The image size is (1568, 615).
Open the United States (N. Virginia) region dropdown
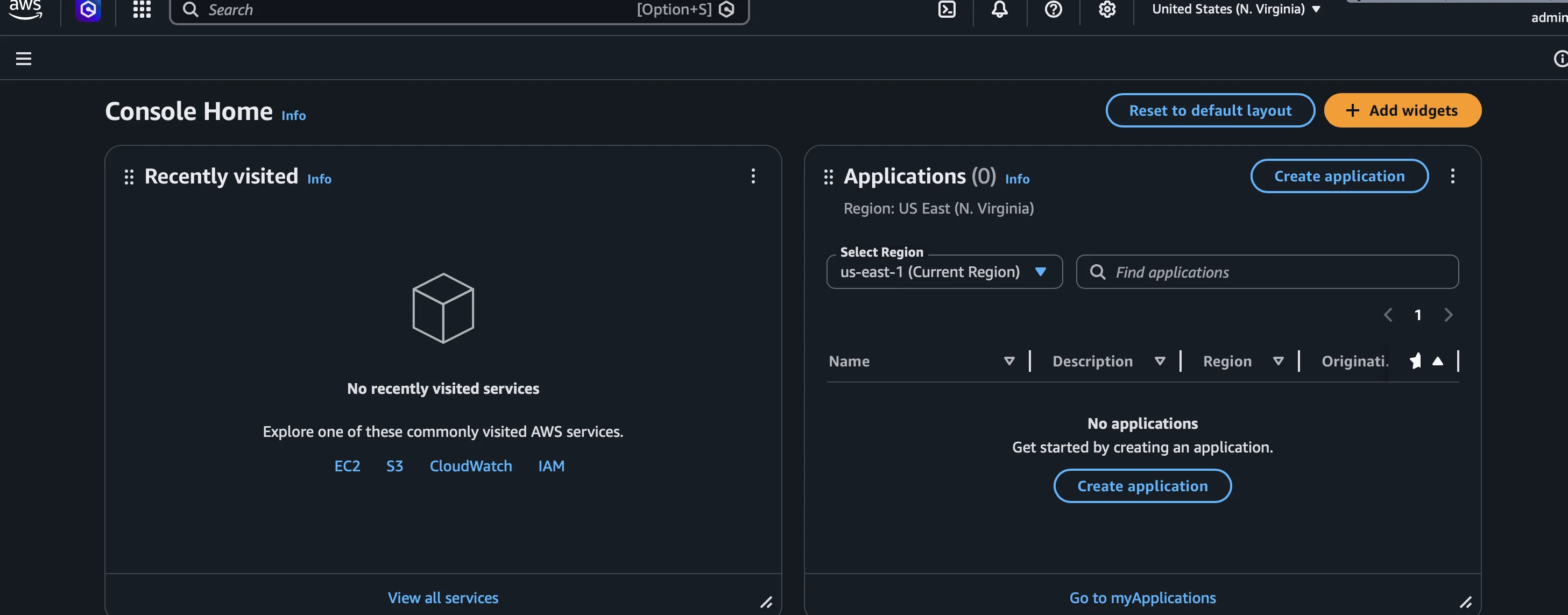click(x=1234, y=9)
